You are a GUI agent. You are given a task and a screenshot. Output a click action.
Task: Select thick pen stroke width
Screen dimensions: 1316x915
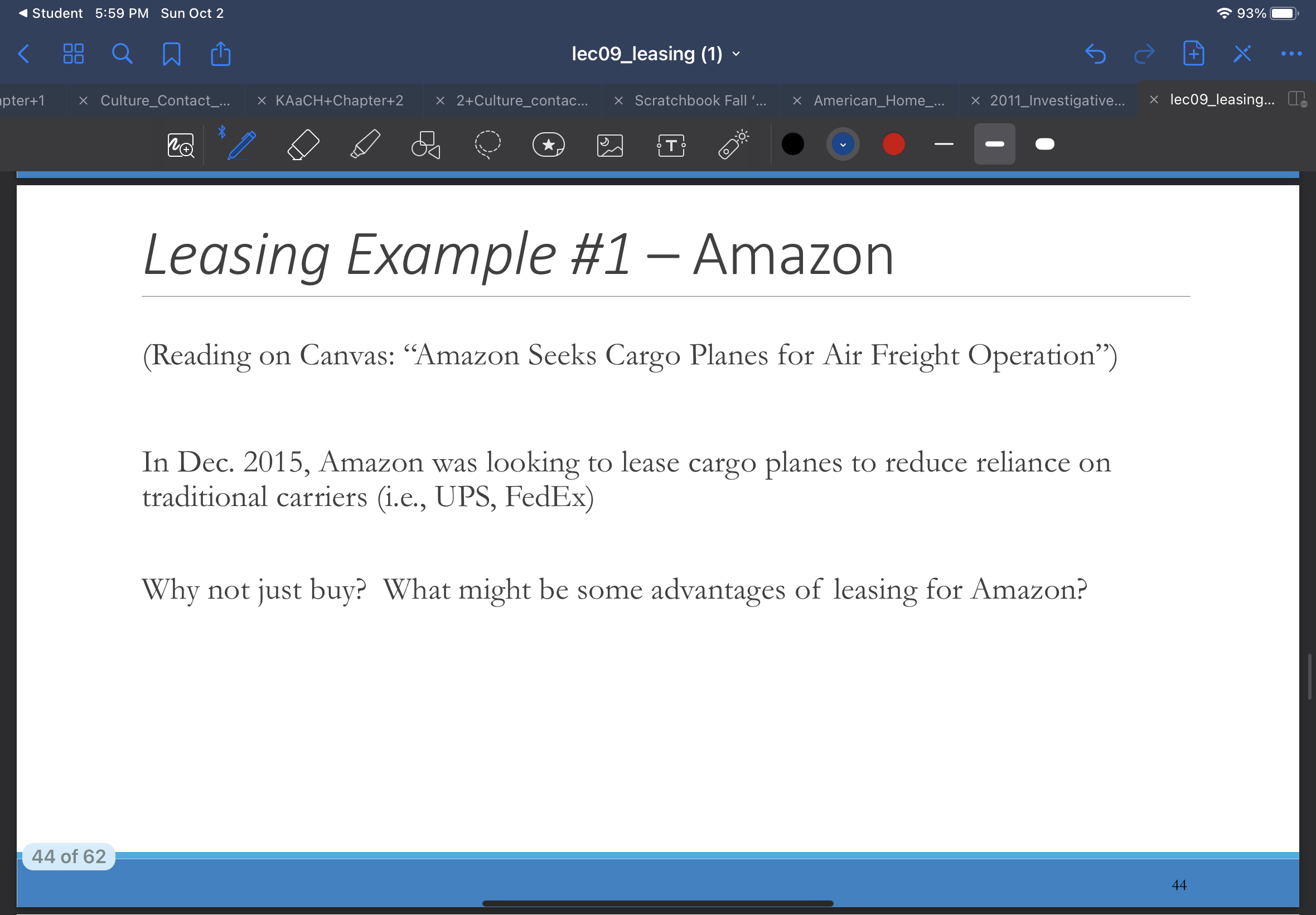click(x=1044, y=145)
